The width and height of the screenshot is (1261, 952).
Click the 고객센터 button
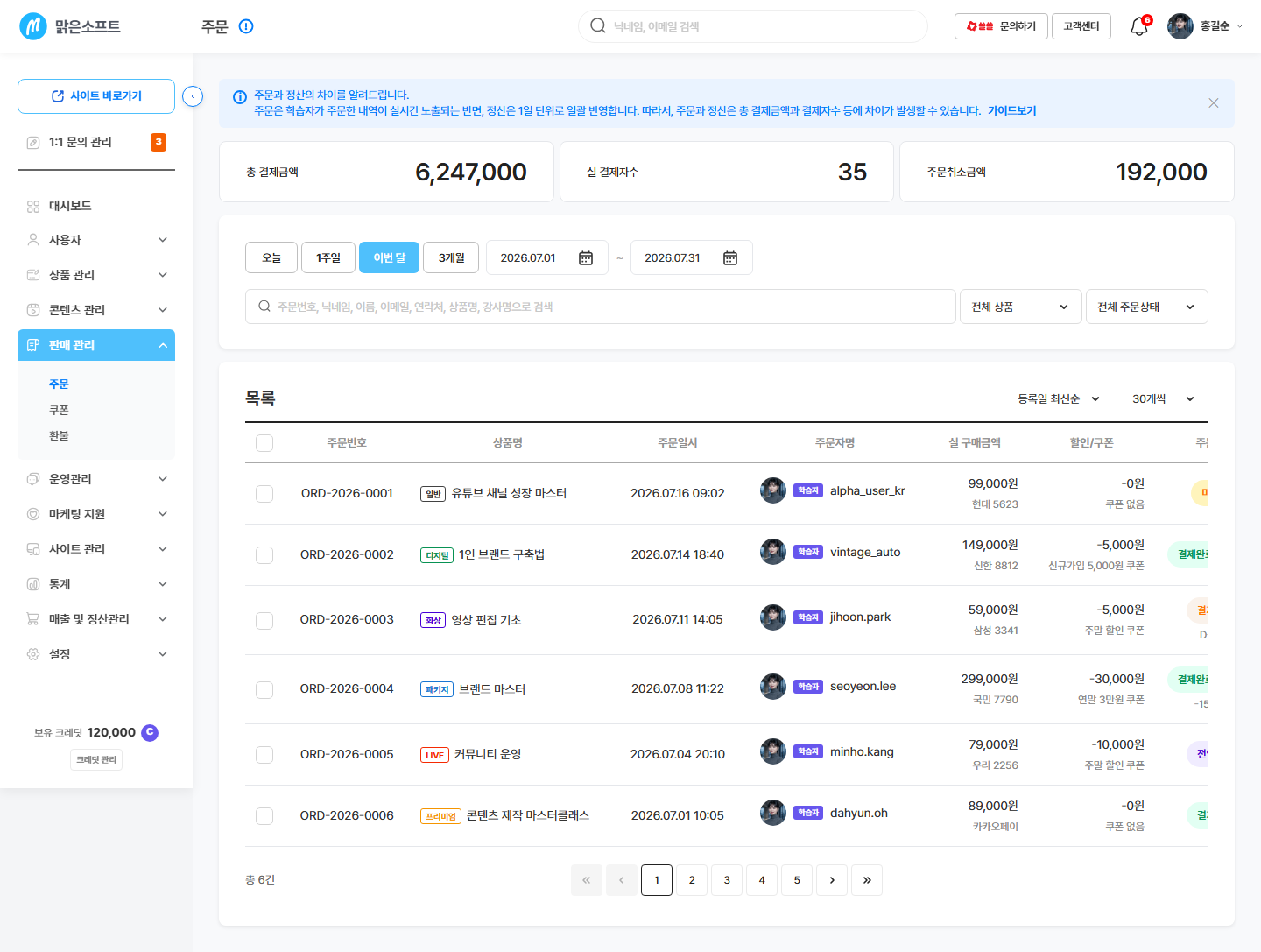[x=1081, y=26]
